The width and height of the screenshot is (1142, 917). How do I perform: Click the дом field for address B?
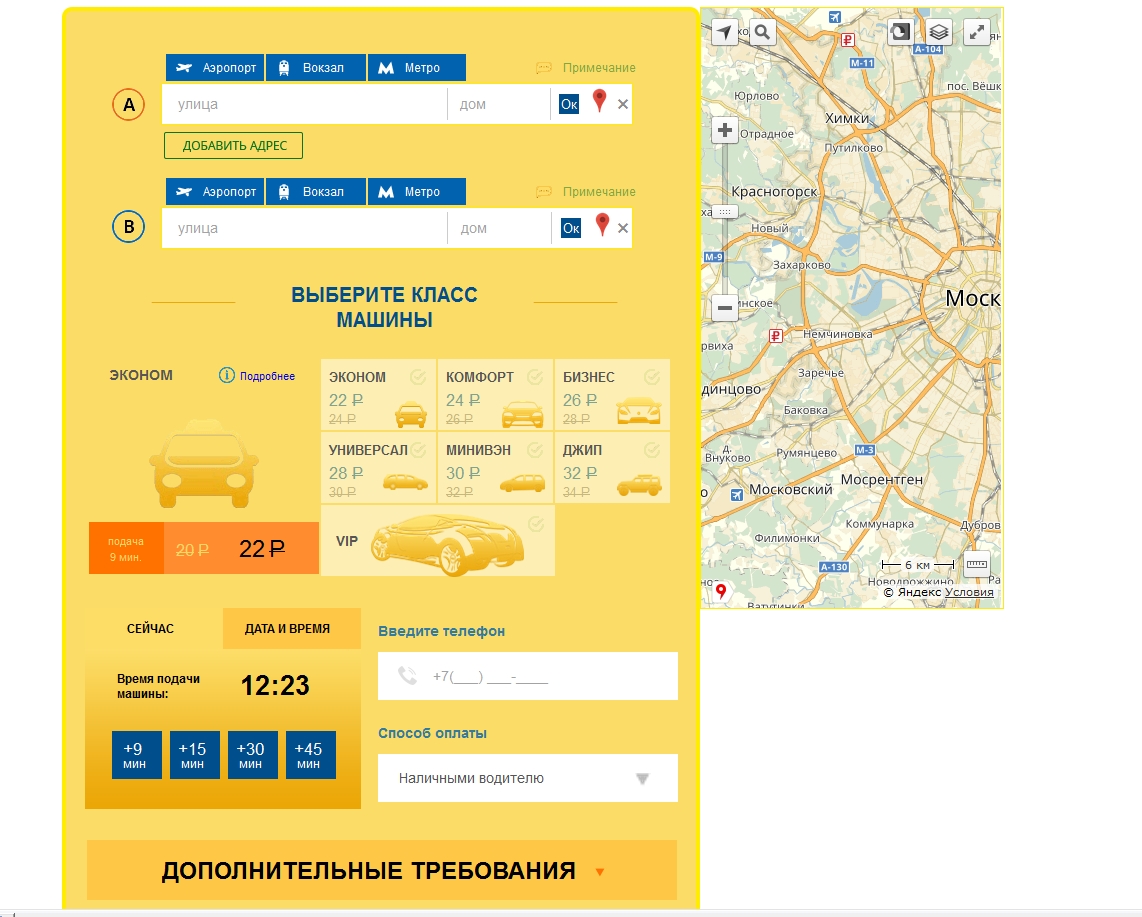coord(500,228)
